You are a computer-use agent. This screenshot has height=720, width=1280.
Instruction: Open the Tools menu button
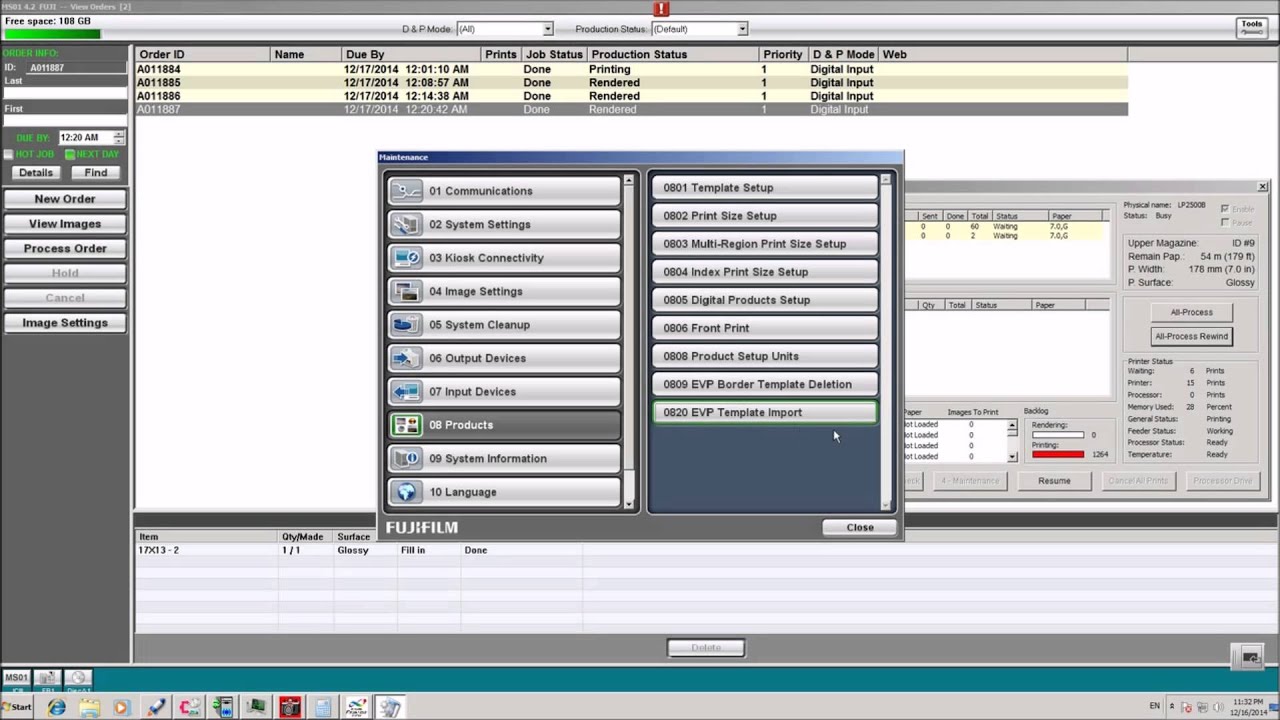point(1251,28)
